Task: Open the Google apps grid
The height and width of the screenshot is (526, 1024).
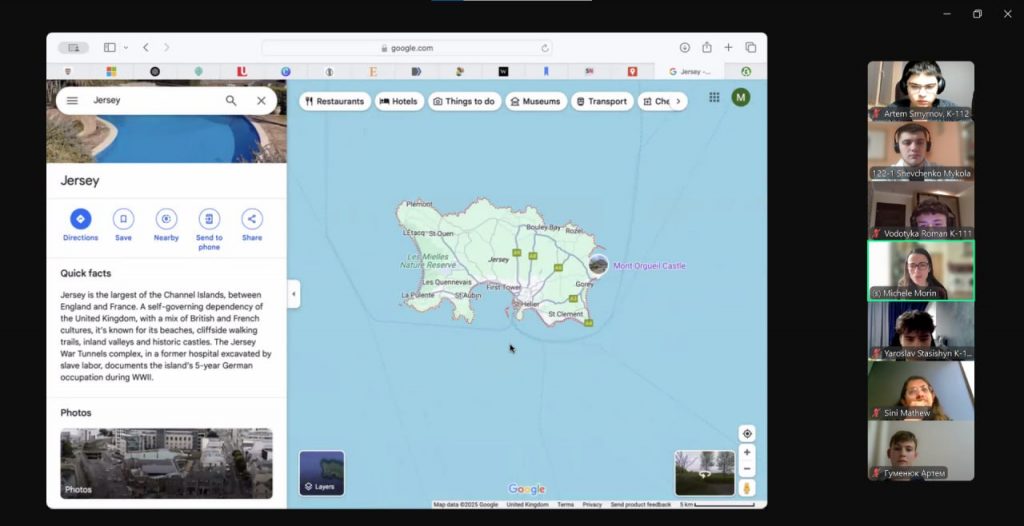Action: 714,97
